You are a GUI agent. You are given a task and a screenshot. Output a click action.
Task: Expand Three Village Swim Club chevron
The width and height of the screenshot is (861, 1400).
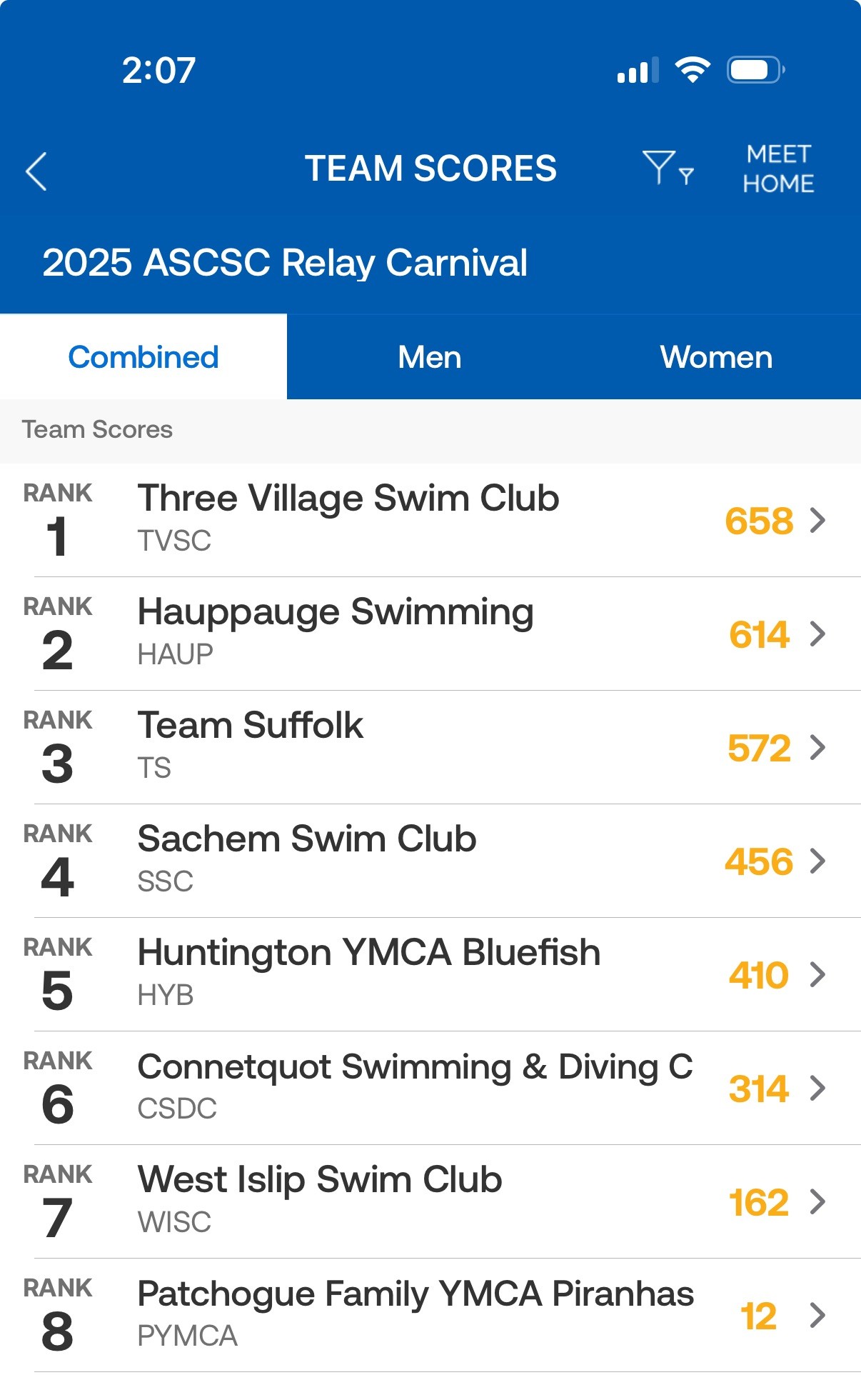(817, 520)
